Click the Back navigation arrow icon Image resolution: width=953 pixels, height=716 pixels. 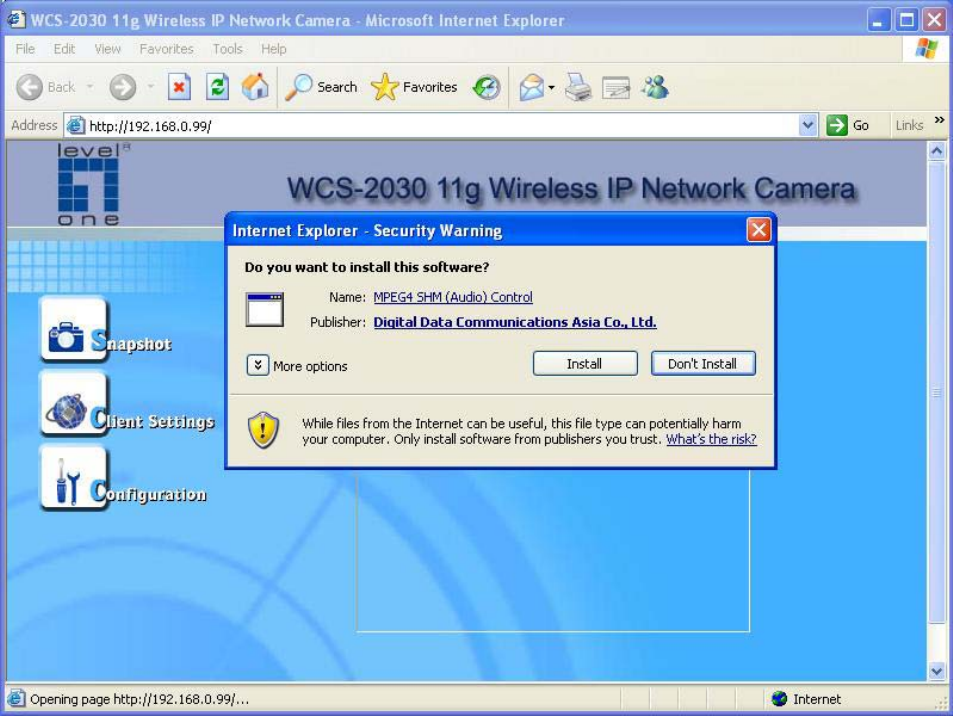(29, 88)
